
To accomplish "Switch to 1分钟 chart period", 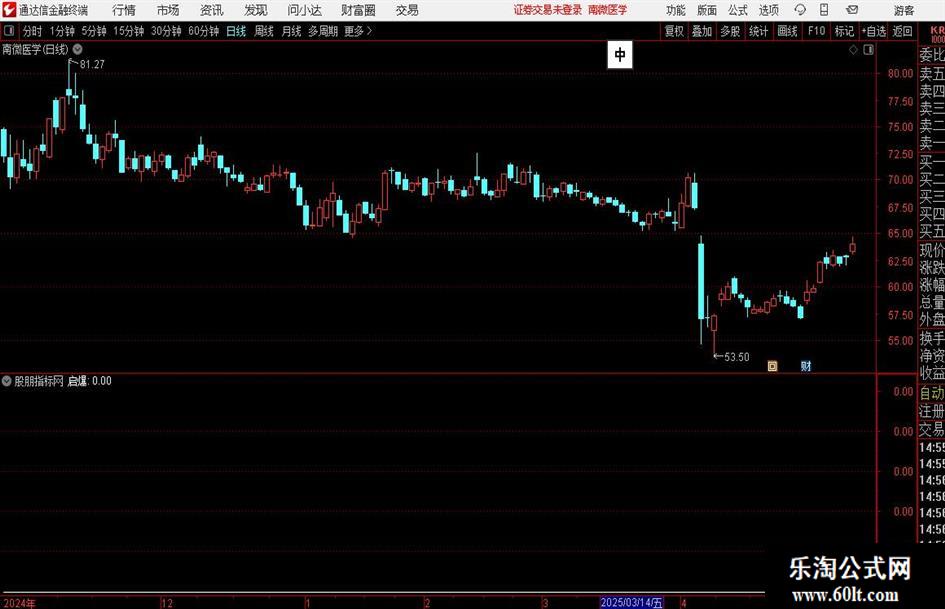I will [x=62, y=31].
